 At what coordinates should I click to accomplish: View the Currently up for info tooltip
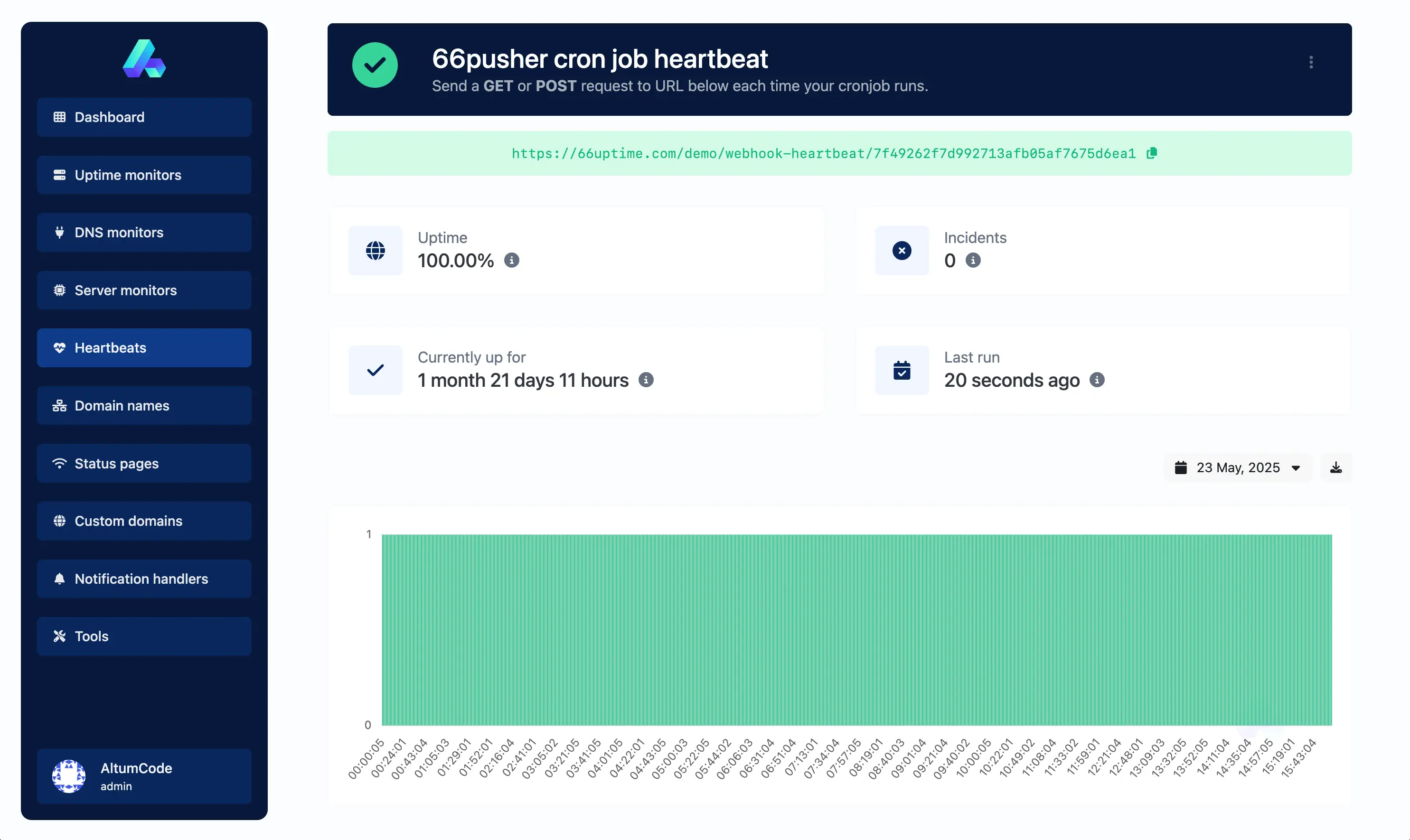647,381
